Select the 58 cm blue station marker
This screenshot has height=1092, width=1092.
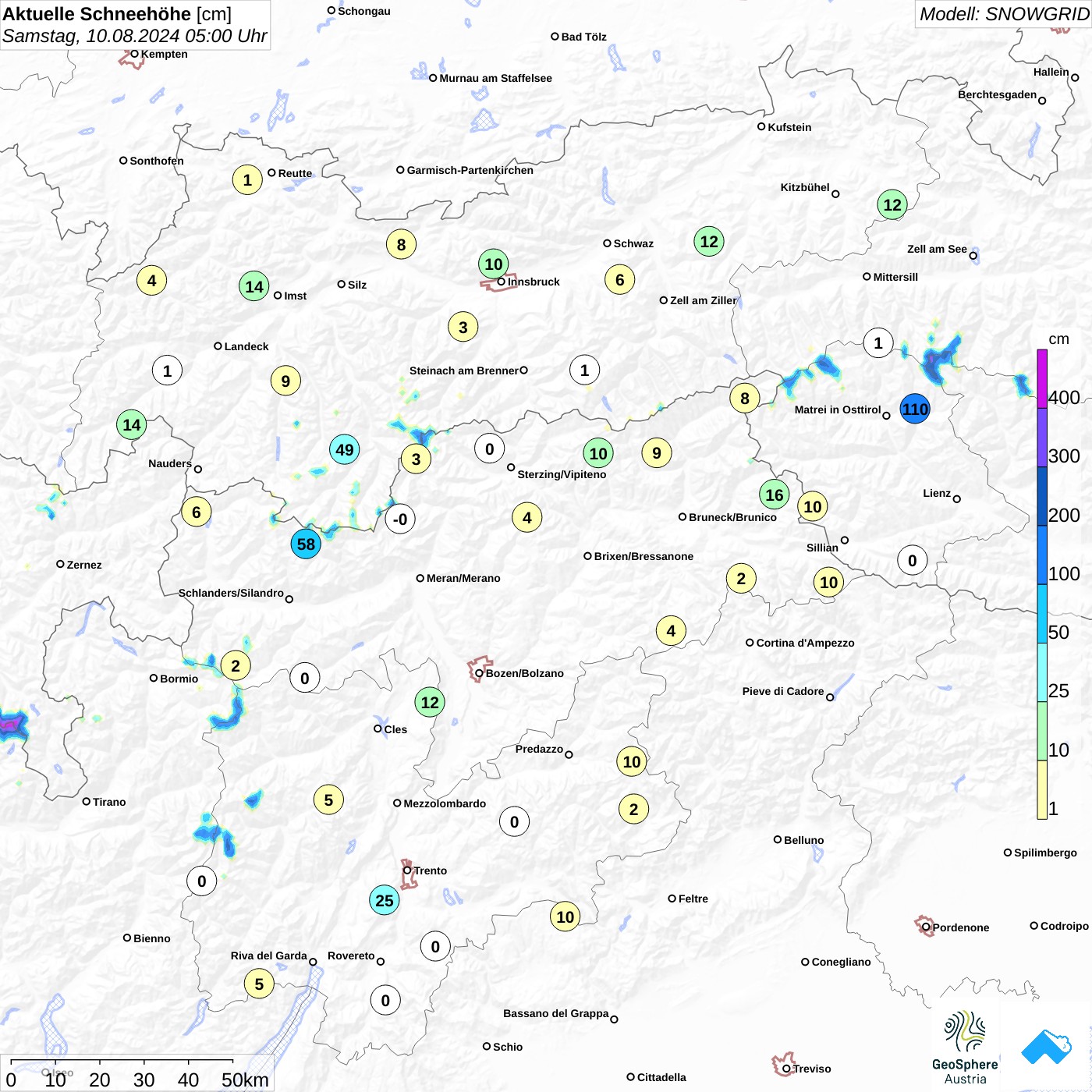306,544
